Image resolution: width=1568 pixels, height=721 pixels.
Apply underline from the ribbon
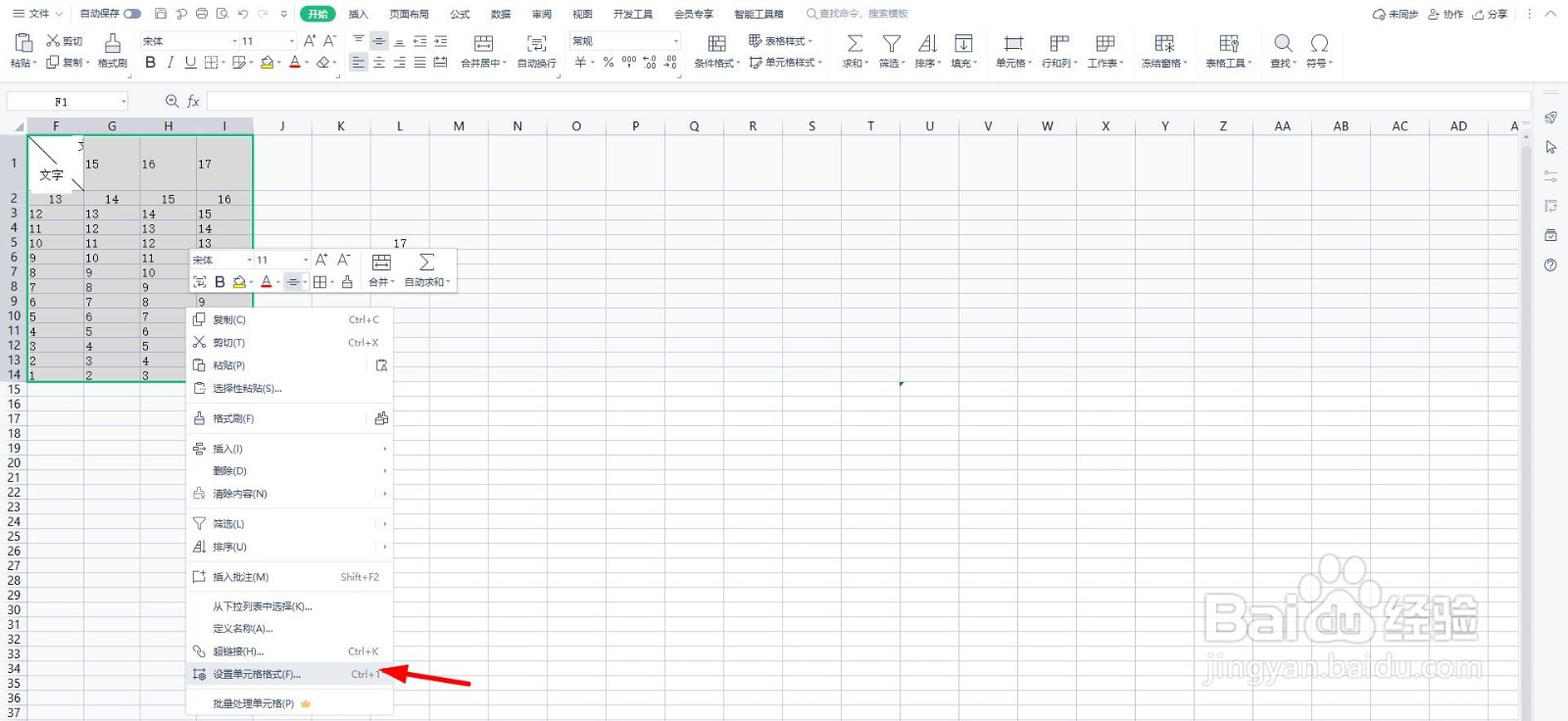[190, 62]
